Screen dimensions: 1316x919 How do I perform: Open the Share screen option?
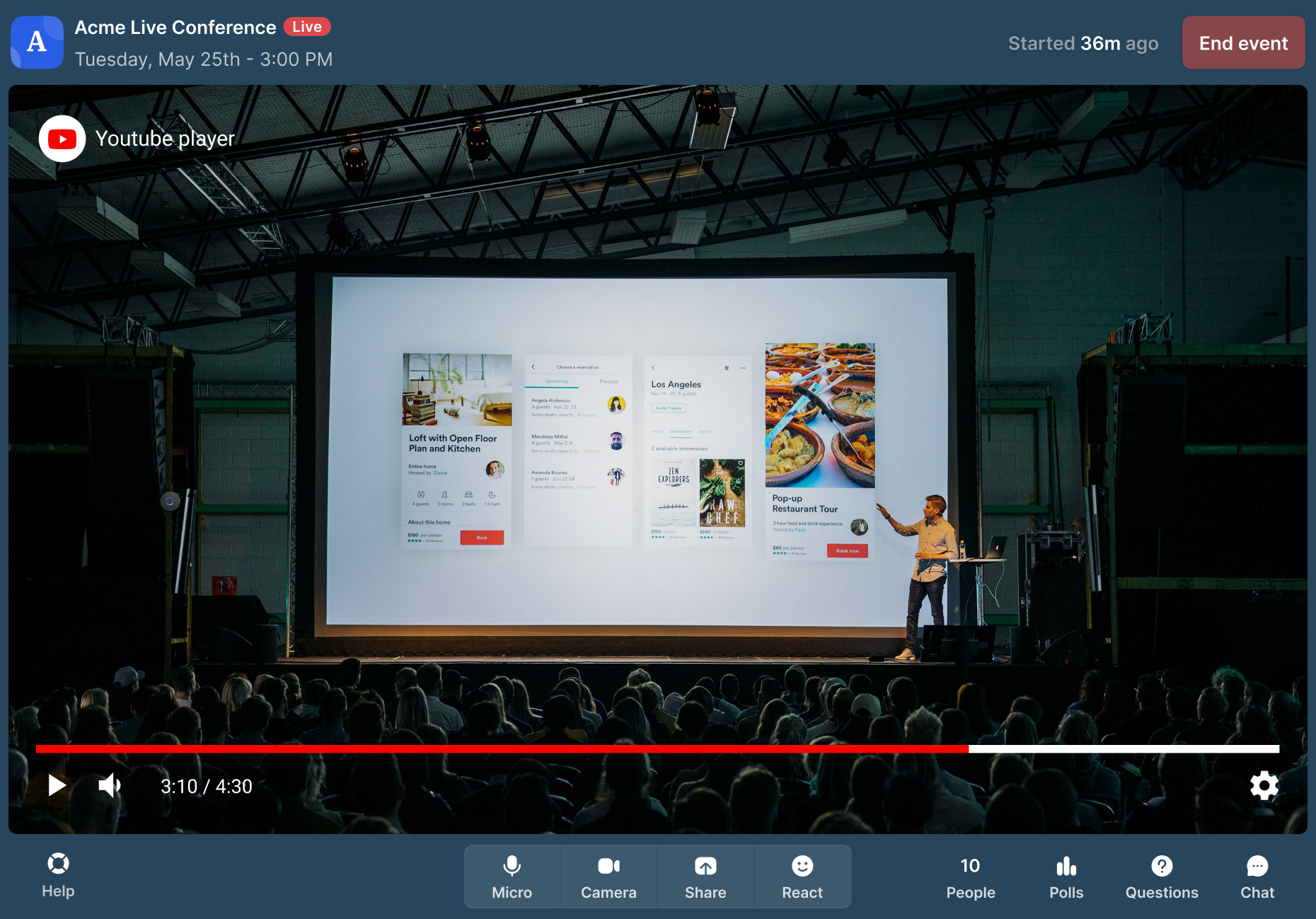click(705, 877)
